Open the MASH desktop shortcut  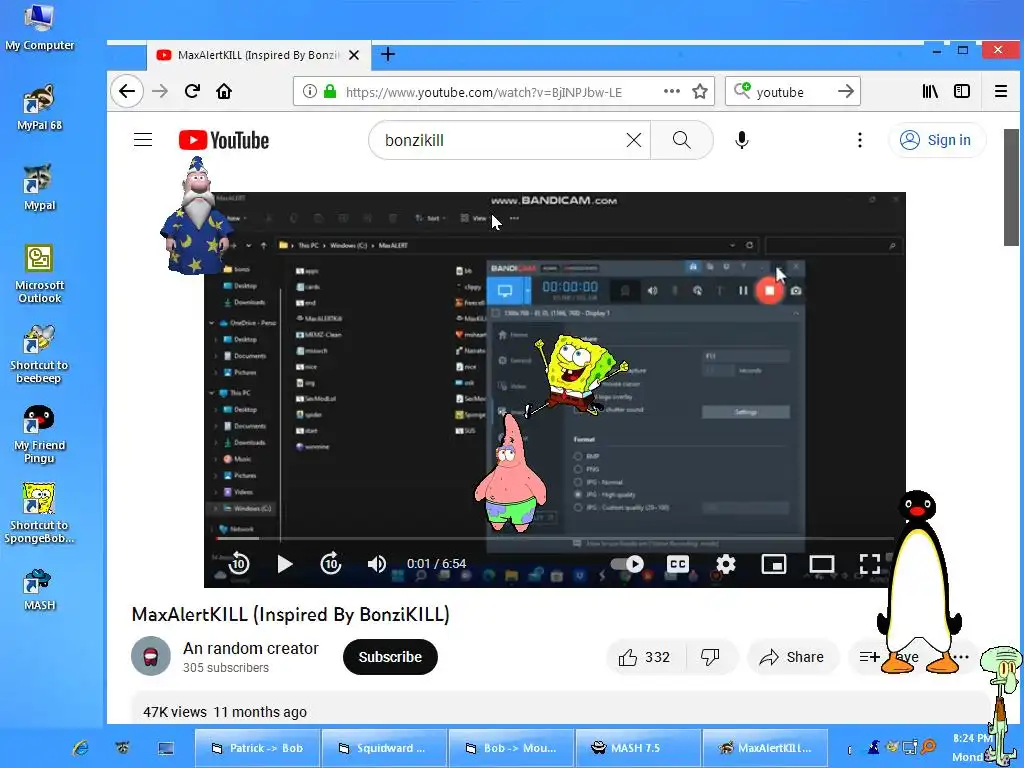39,590
